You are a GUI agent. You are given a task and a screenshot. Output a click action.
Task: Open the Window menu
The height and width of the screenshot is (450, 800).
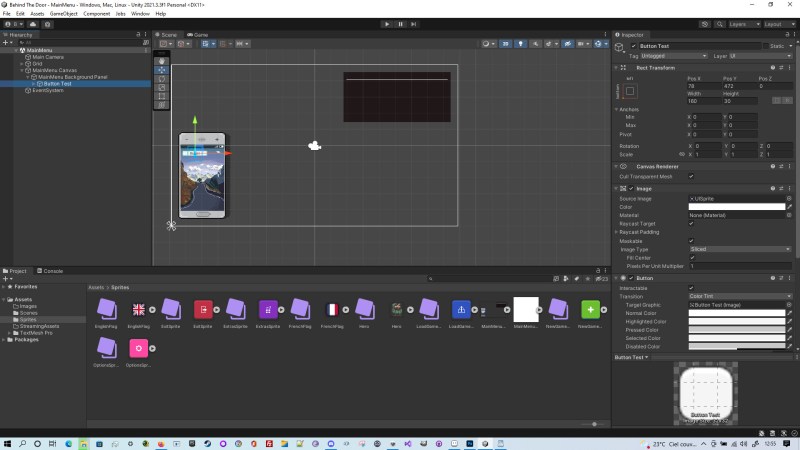pos(140,14)
